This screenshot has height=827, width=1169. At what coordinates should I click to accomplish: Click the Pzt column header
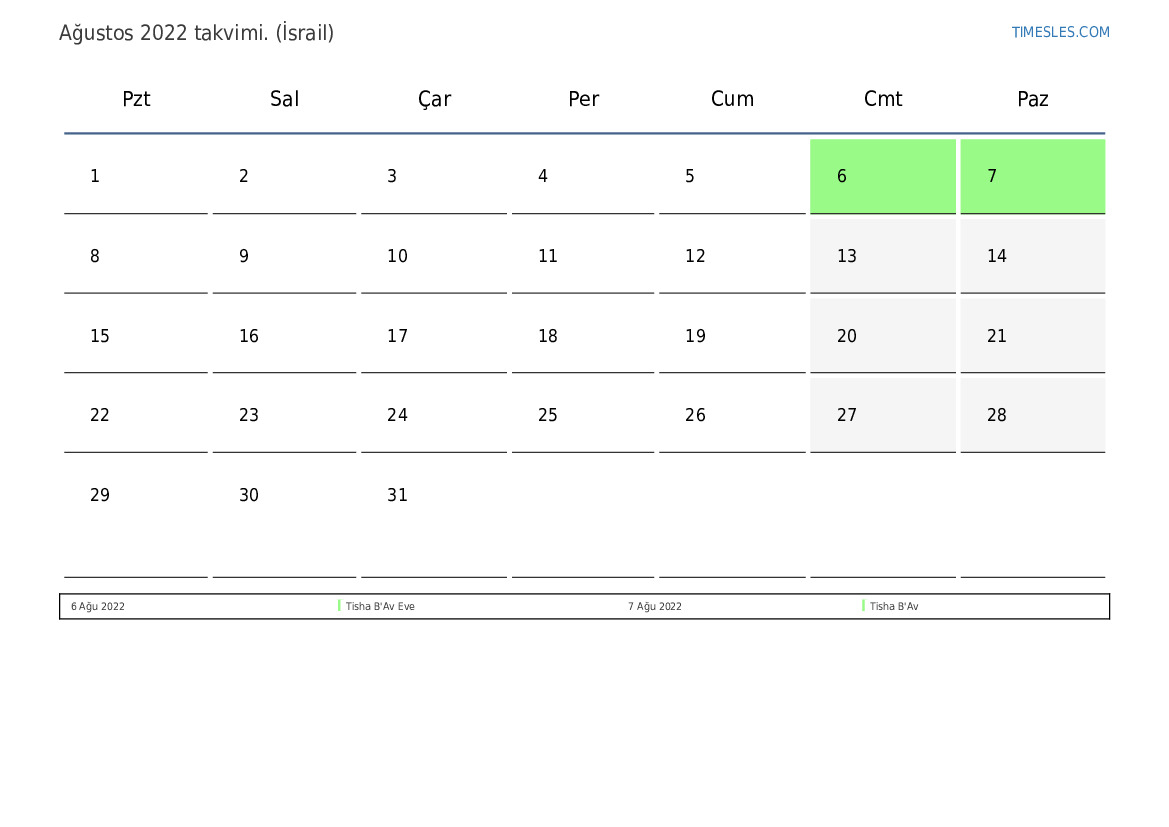(x=136, y=99)
